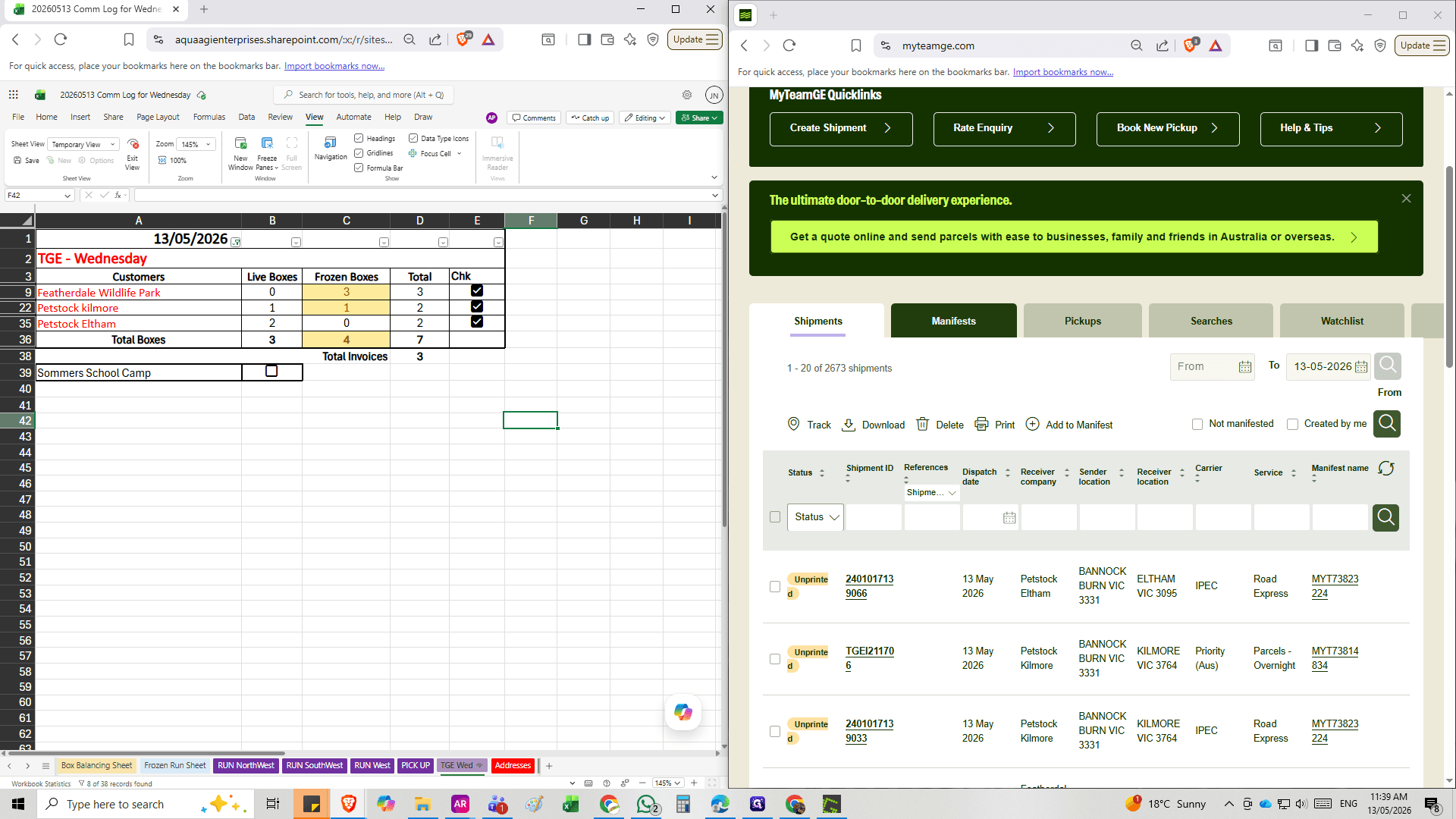The width and height of the screenshot is (1456, 819).
Task: Toggle Gridlines checkbox in Excel ribbon
Action: coord(359,153)
